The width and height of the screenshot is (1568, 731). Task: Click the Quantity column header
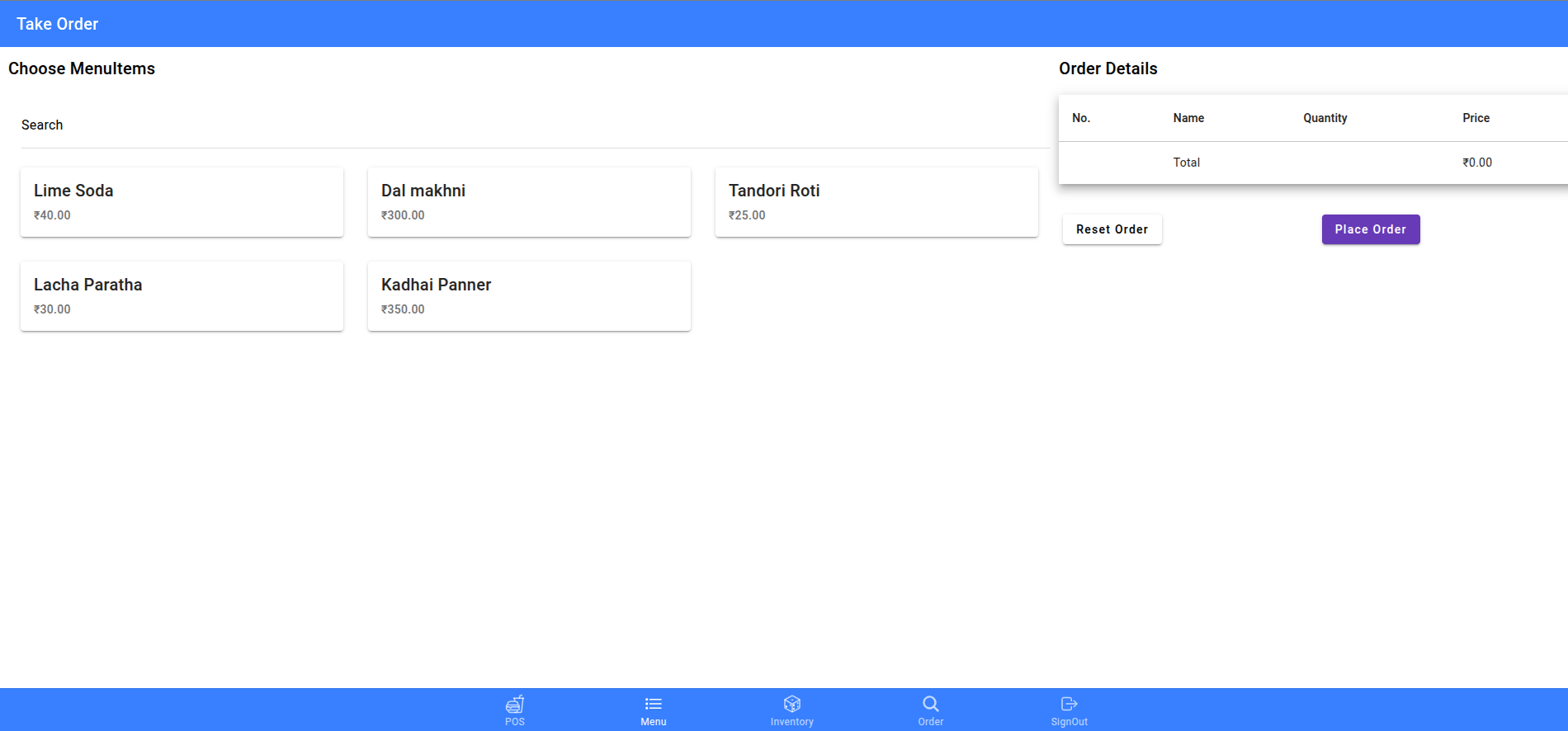click(x=1325, y=118)
